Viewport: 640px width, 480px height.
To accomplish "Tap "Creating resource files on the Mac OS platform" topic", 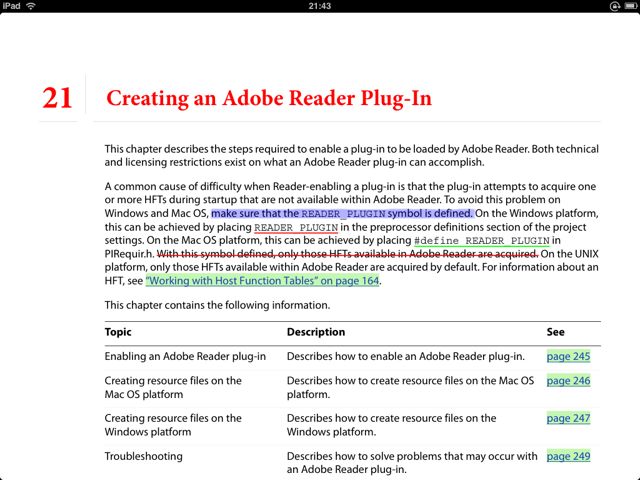I will tap(173, 387).
